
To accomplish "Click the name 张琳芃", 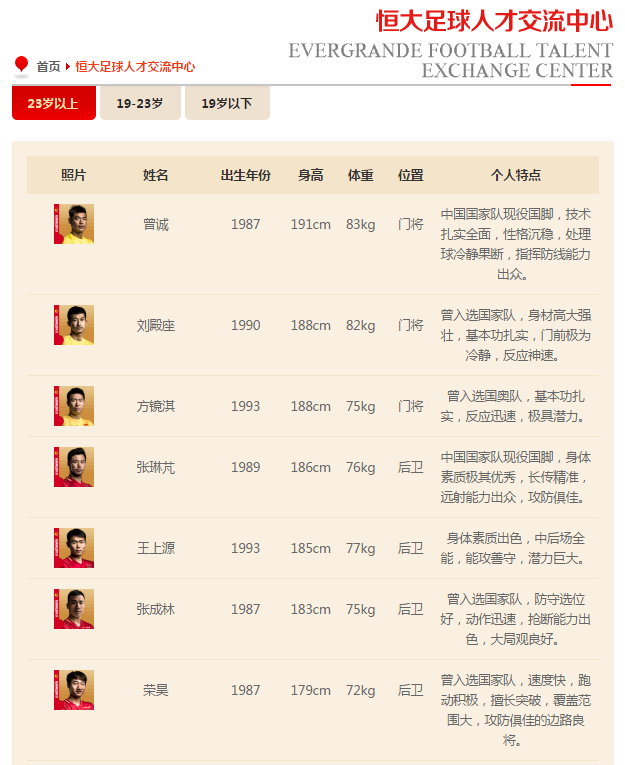I will click(x=156, y=467).
